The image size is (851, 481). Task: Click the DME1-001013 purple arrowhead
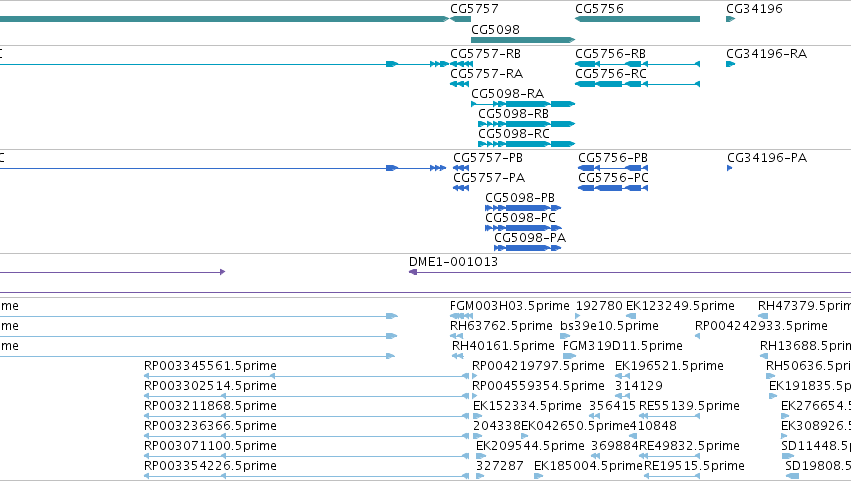click(412, 272)
